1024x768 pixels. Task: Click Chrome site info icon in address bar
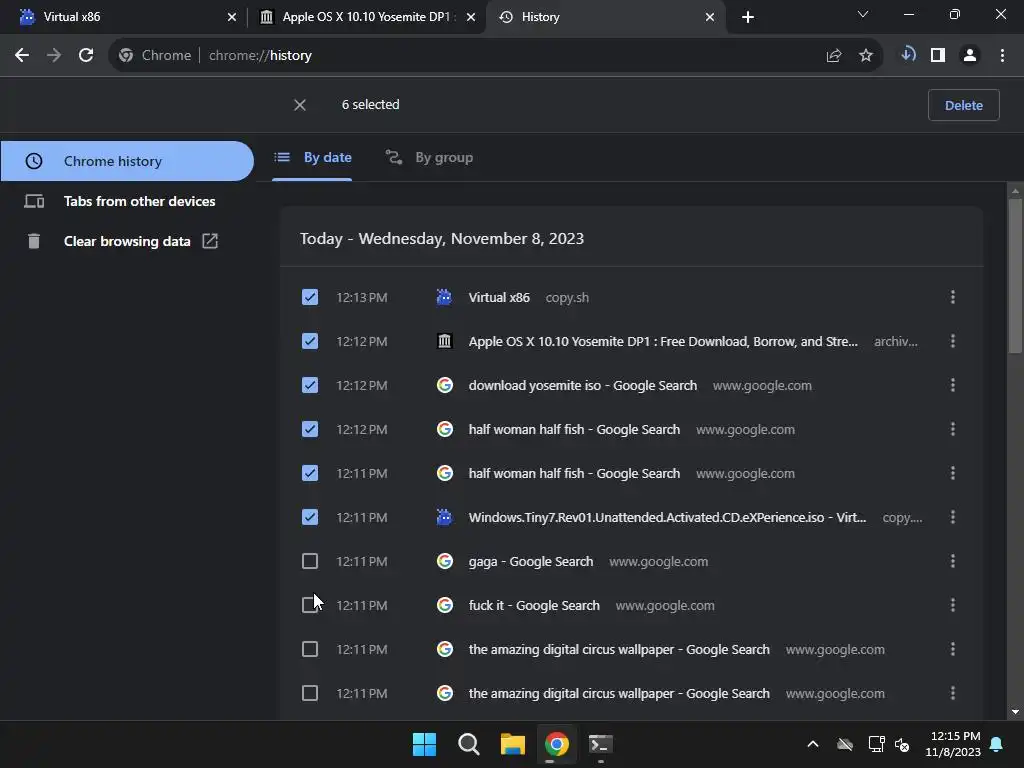pos(126,56)
